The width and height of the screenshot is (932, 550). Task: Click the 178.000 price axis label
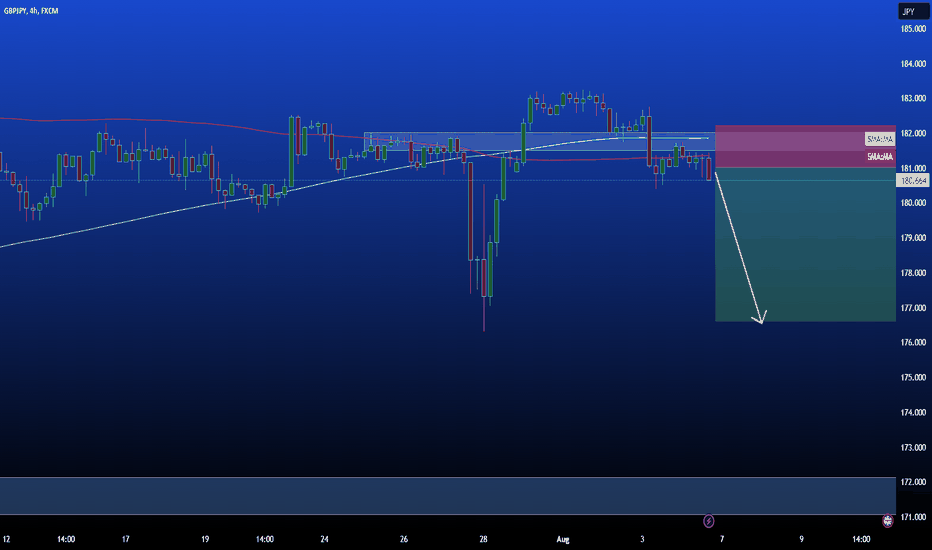click(x=913, y=273)
